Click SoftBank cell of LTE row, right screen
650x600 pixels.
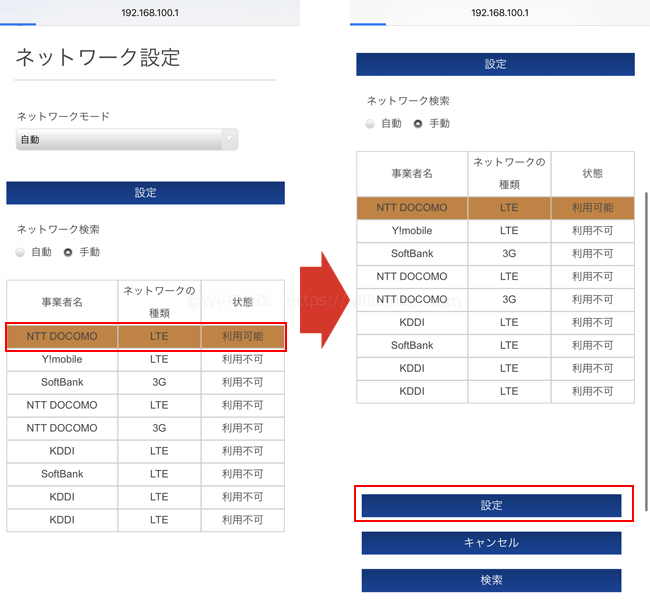[x=412, y=345]
